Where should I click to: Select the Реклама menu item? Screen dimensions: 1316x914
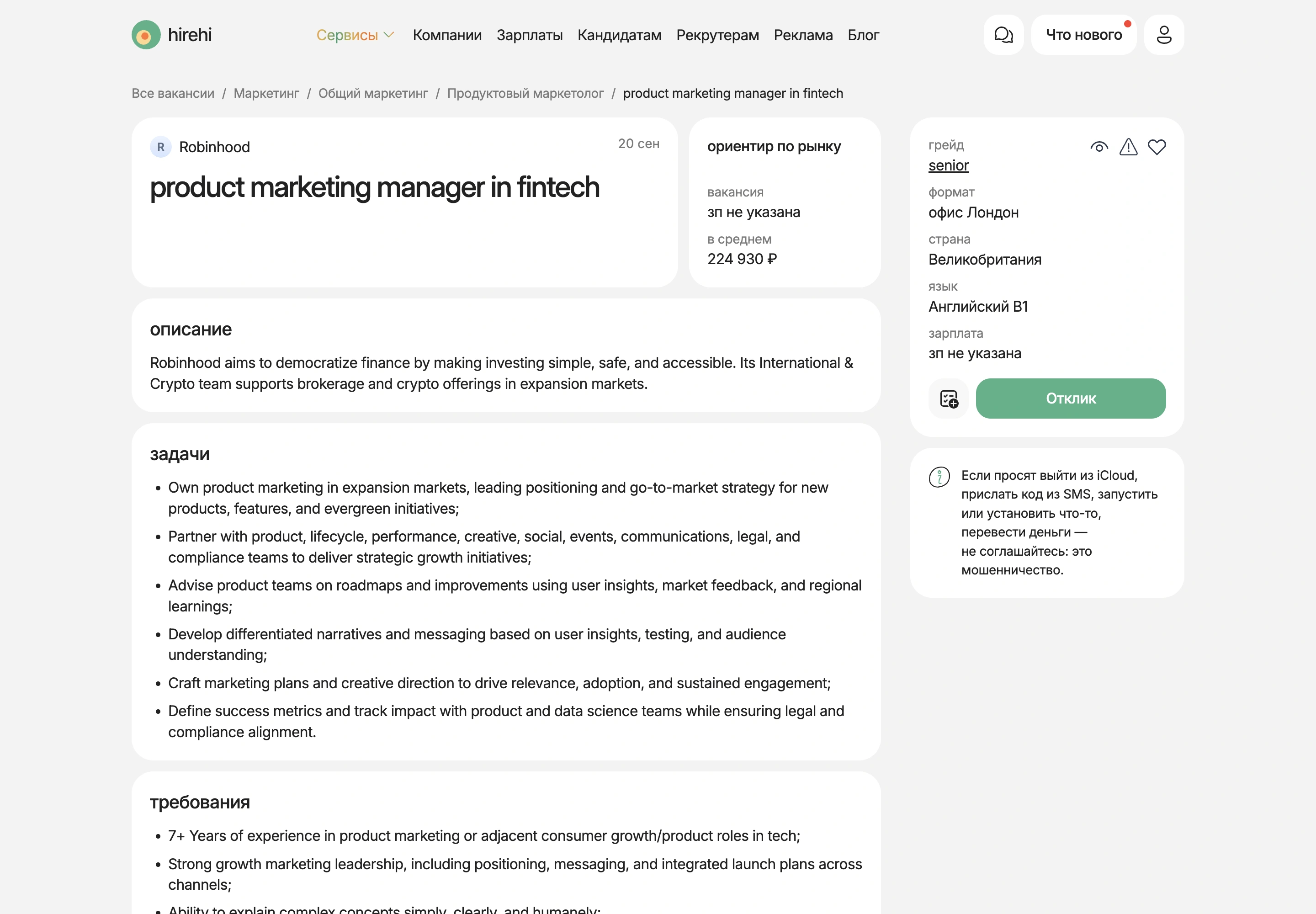tap(803, 35)
